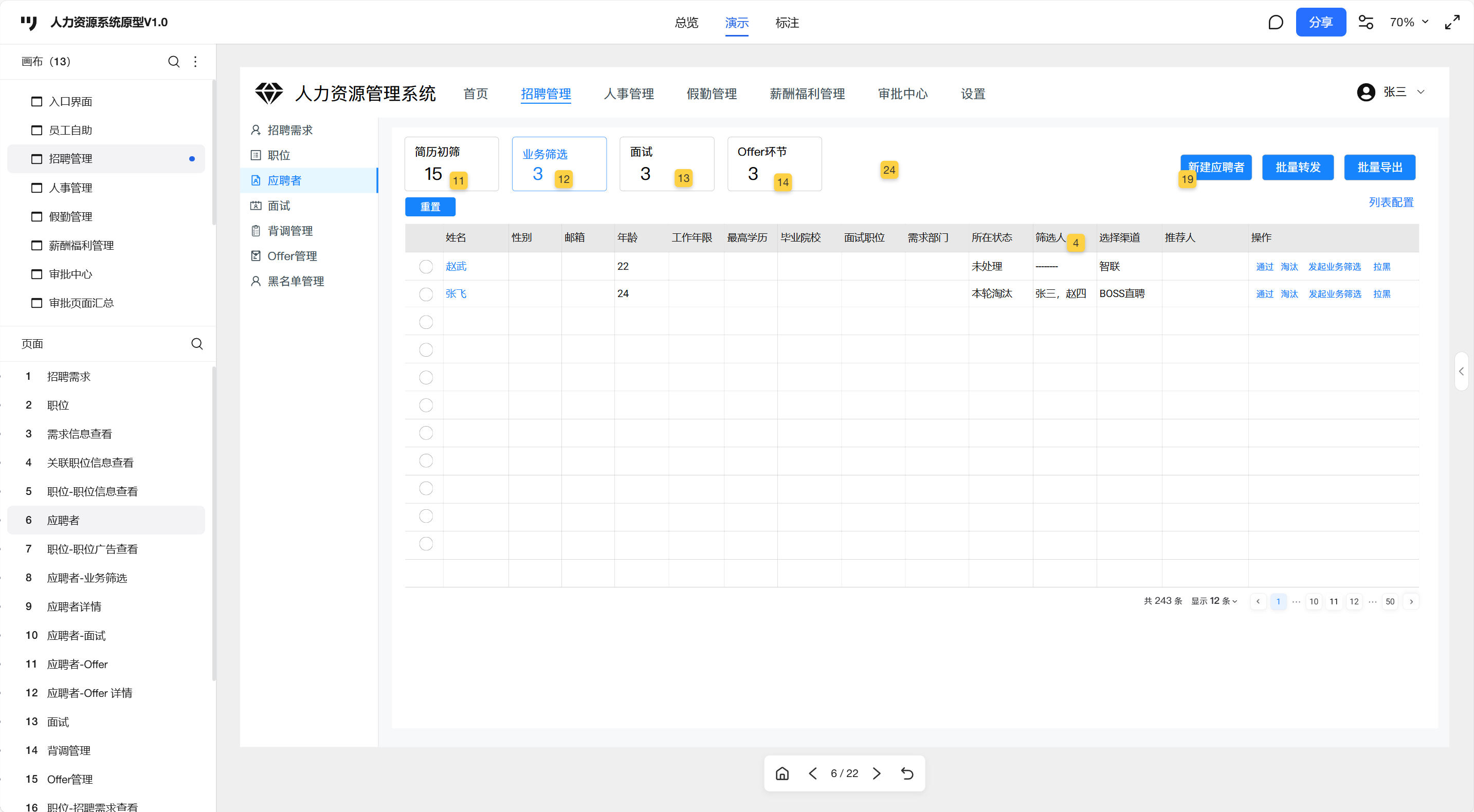This screenshot has width=1474, height=812.
Task: Collapse the right side panel handle
Action: coord(1462,371)
